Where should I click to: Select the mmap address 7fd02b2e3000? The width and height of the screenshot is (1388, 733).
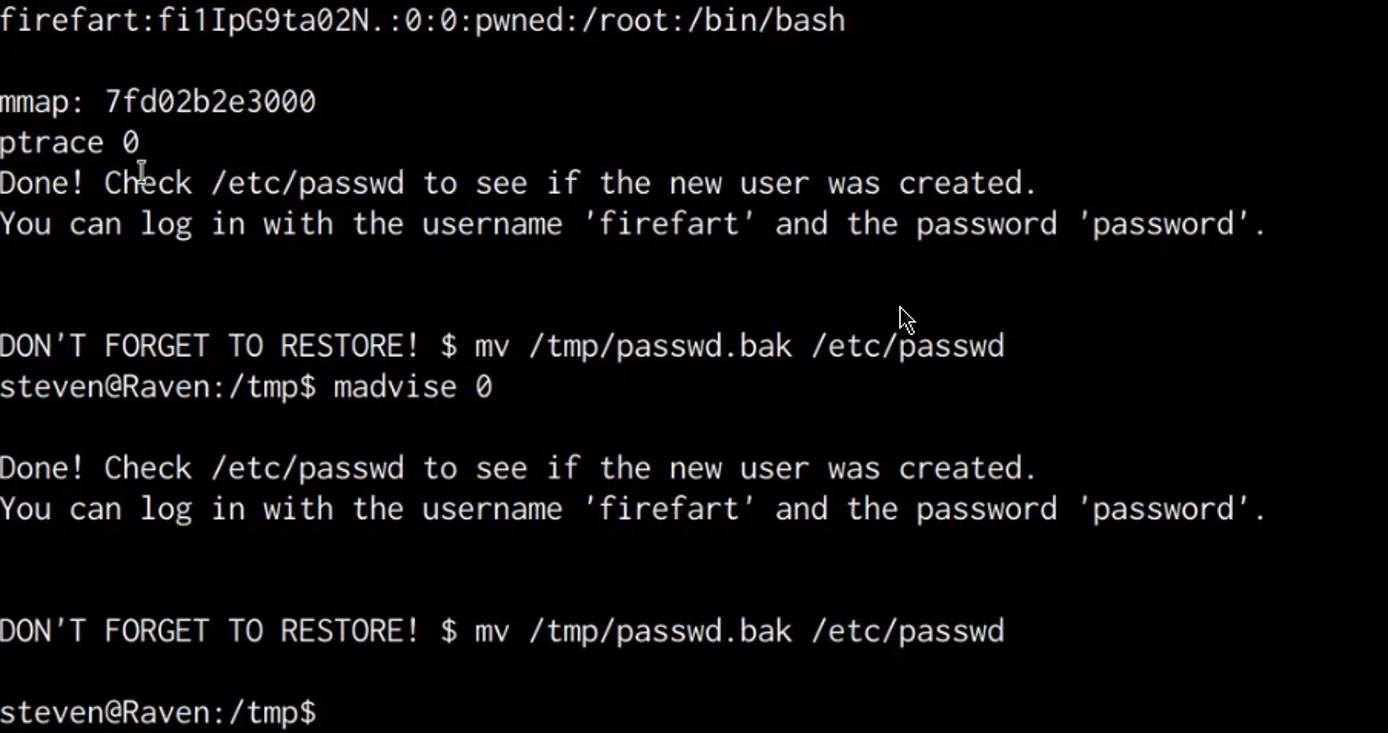210,102
